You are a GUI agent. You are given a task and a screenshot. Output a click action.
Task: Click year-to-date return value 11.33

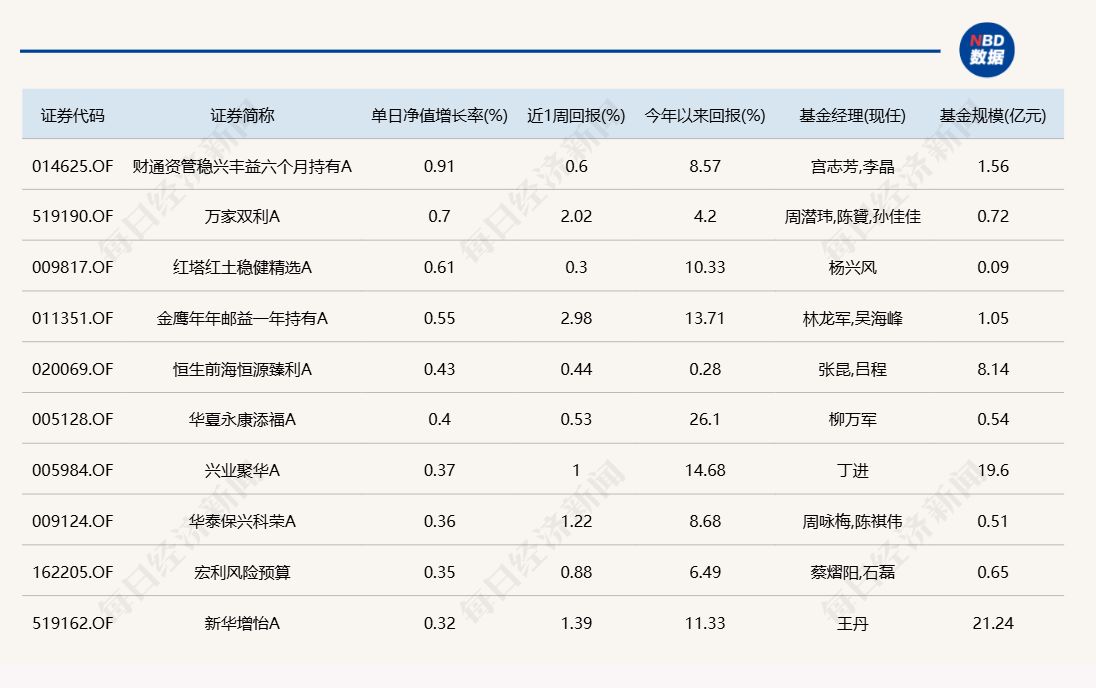click(705, 624)
